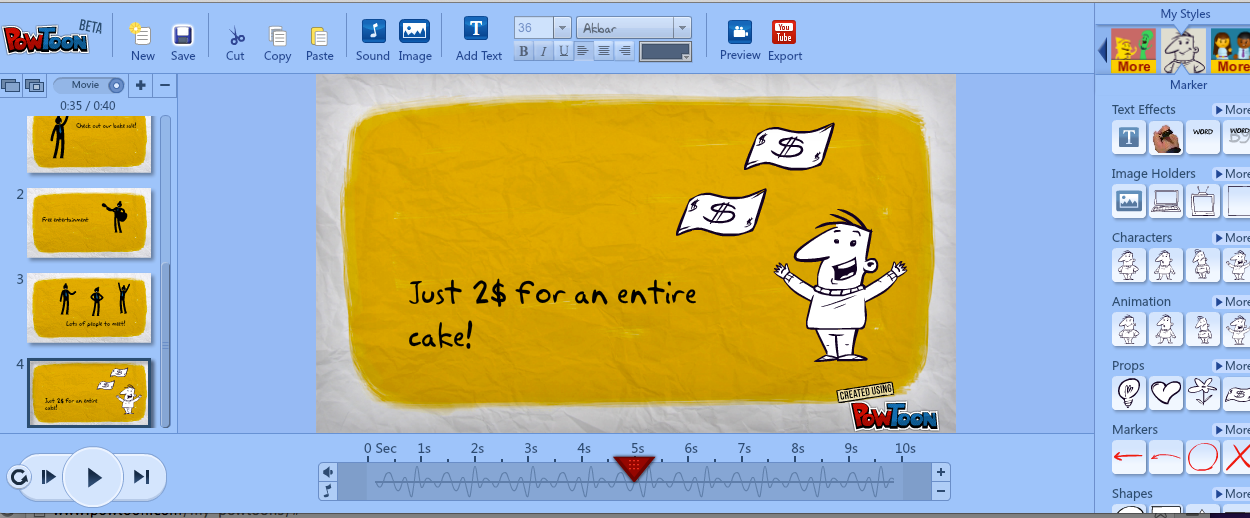Expand More Characters

click(1232, 238)
